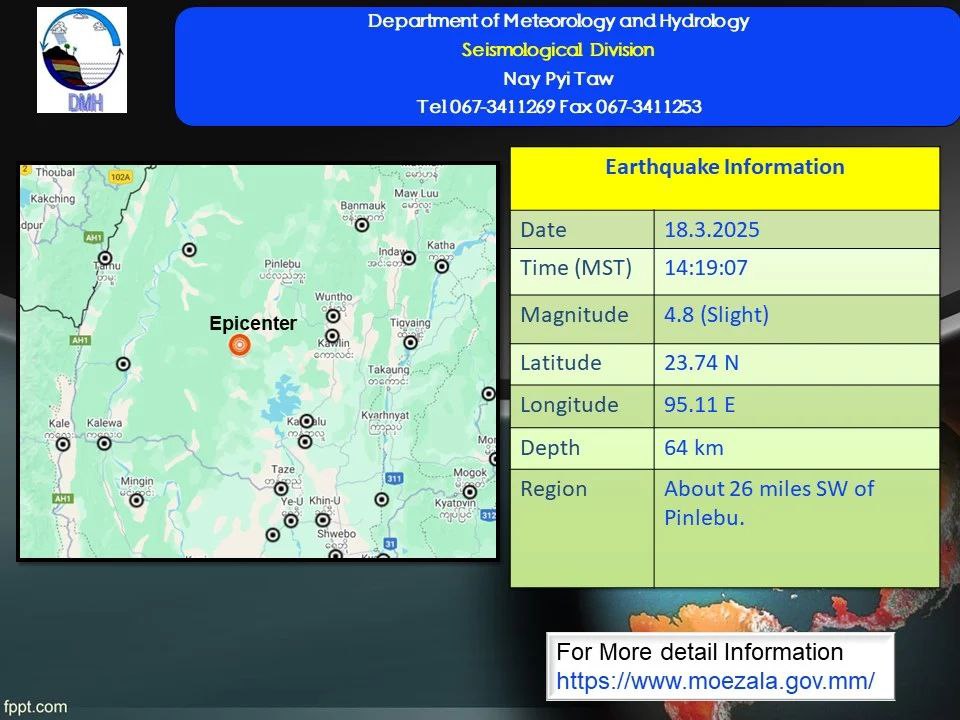Click the 'Kyarhnyat' map label
The width and height of the screenshot is (960, 720).
[385, 415]
